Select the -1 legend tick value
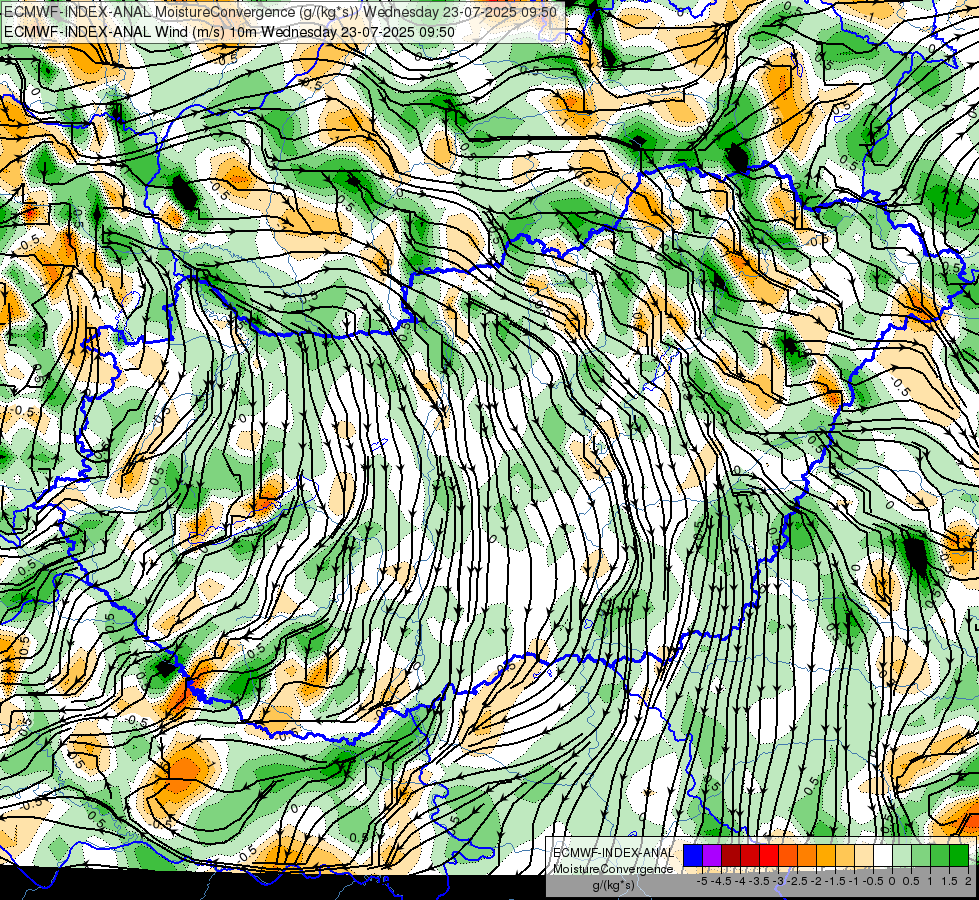 [854, 881]
